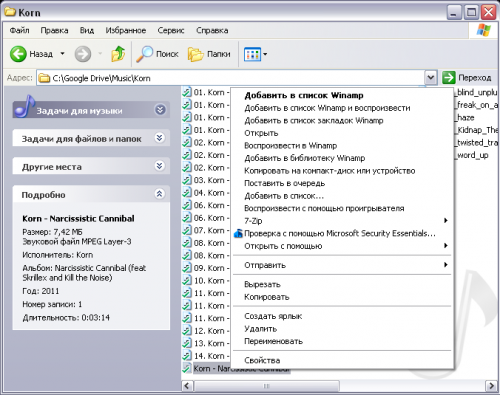Expand Задачи для файлов и папок panel

pyautogui.click(x=160, y=138)
